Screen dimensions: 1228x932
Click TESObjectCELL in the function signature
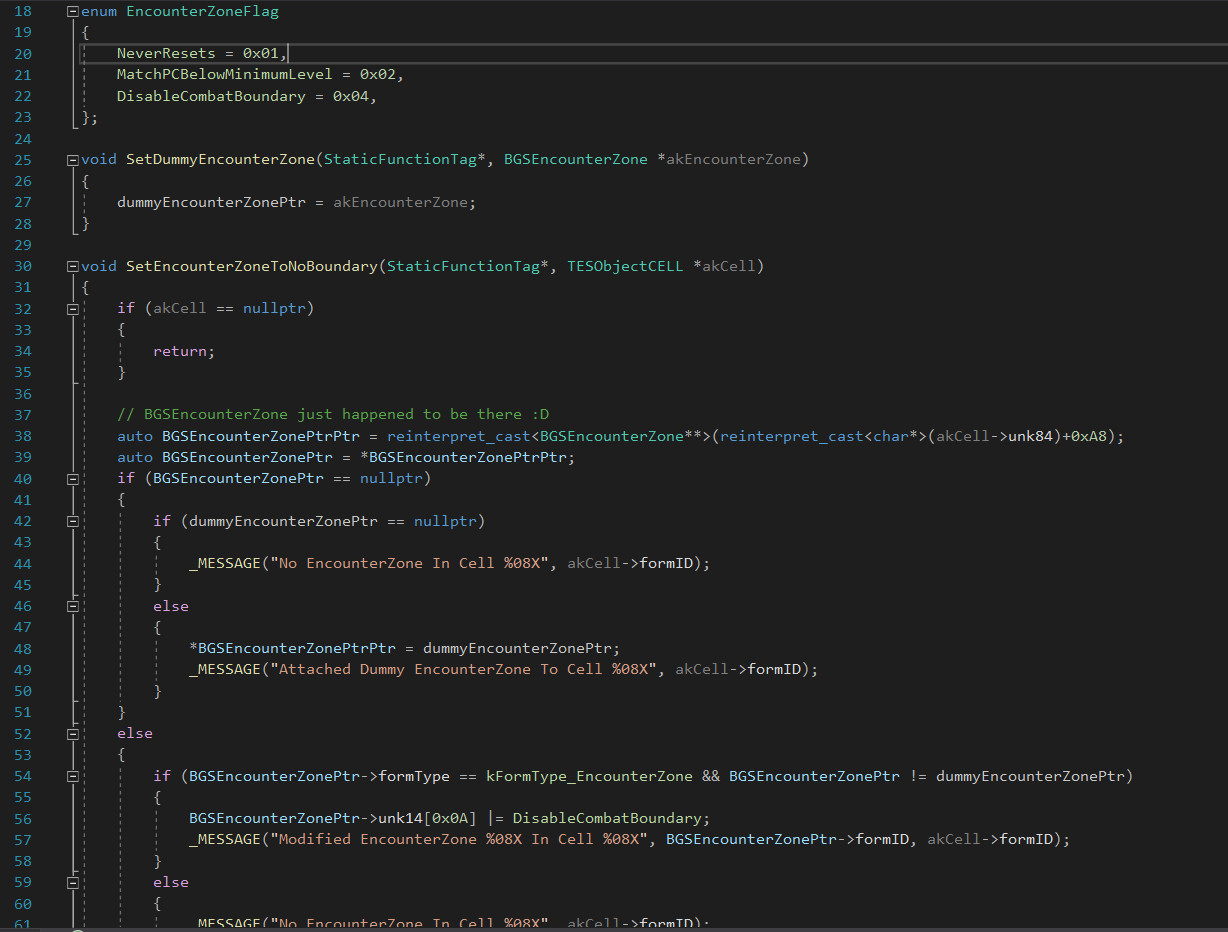625,266
